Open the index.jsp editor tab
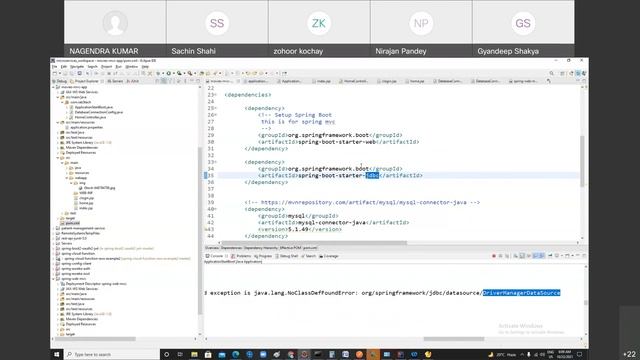This screenshot has height=360, width=640. [321, 81]
